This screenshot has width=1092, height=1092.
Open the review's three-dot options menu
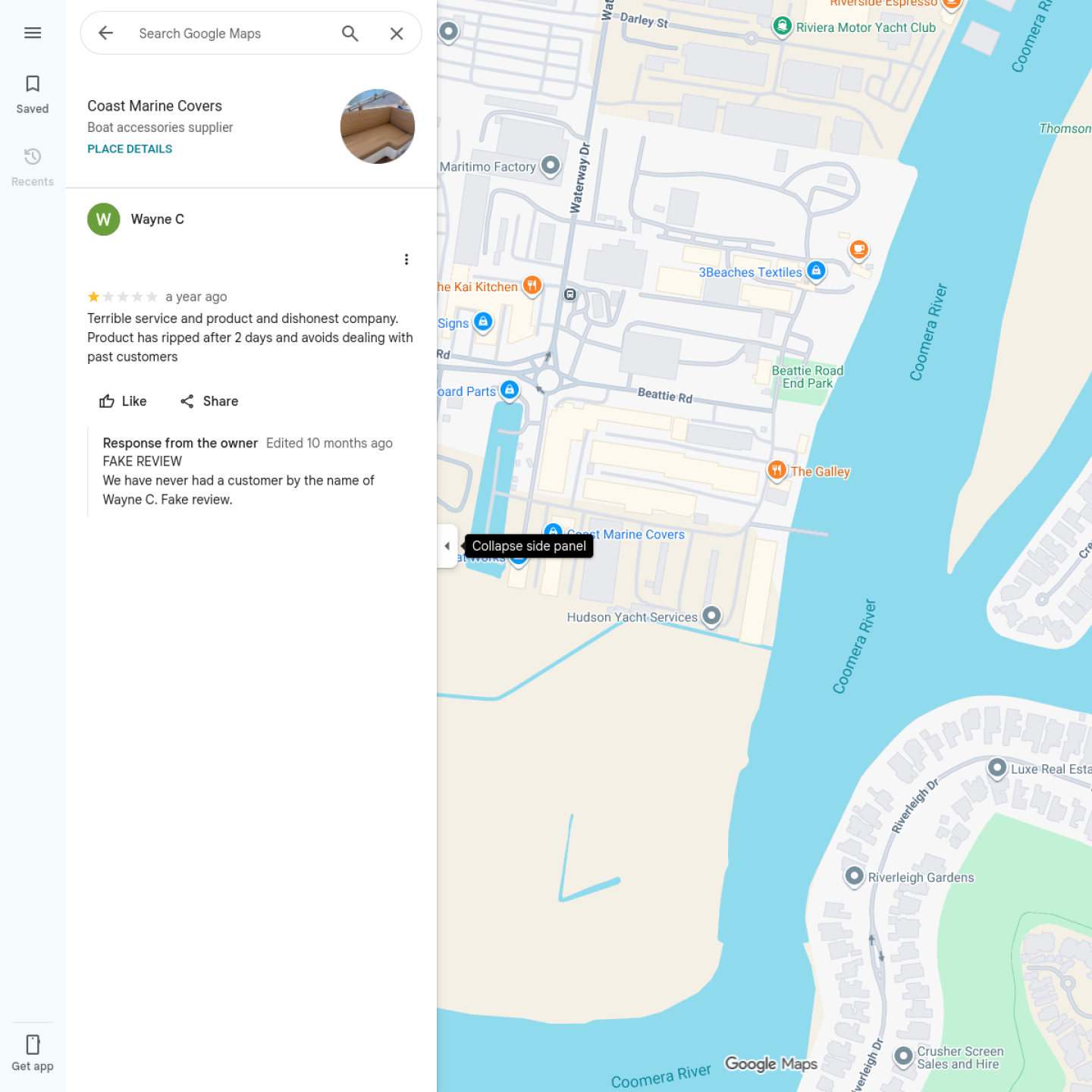406,259
